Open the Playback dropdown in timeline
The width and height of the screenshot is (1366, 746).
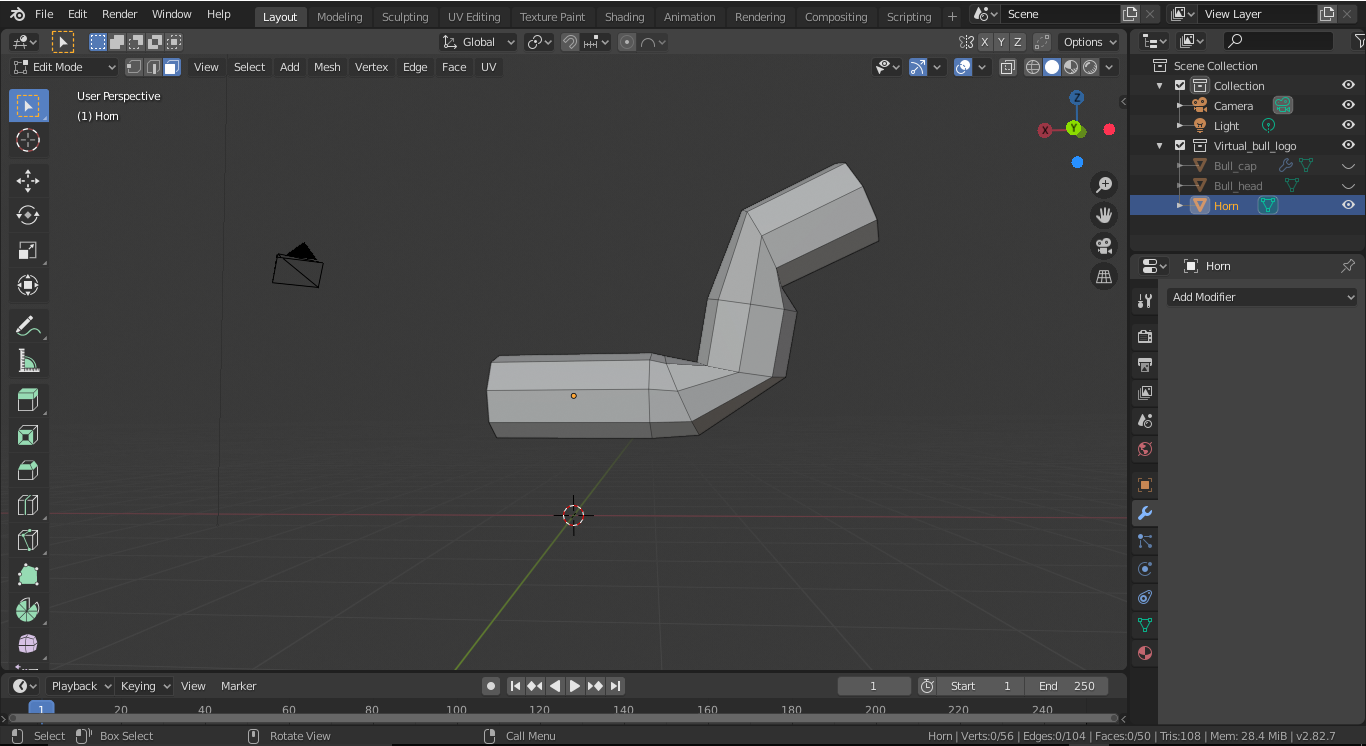coord(81,686)
